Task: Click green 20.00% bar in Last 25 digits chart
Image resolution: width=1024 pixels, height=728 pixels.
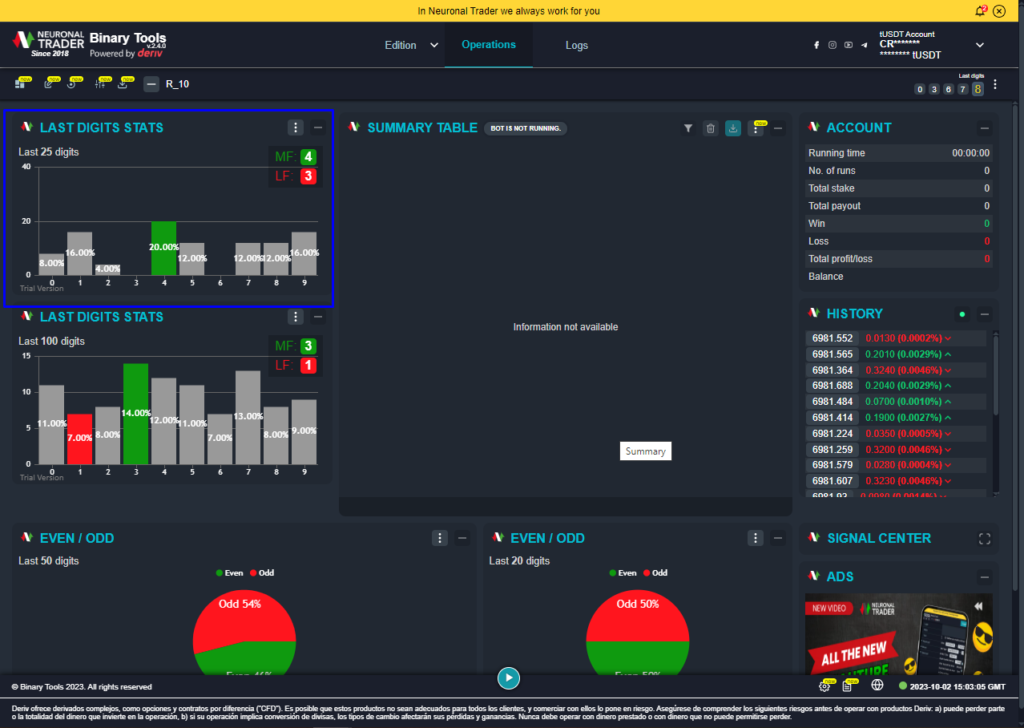Action: click(164, 248)
